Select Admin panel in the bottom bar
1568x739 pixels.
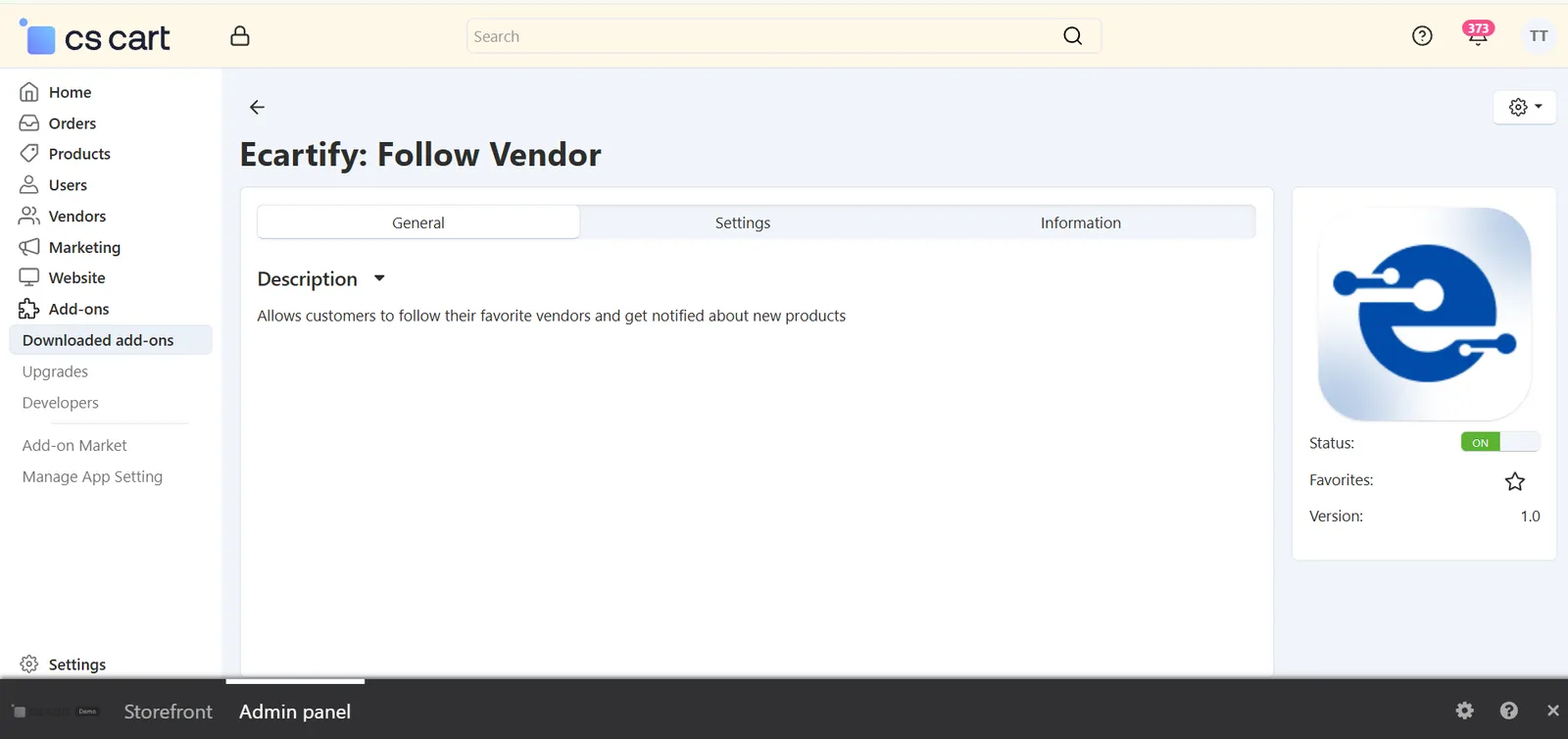(295, 712)
